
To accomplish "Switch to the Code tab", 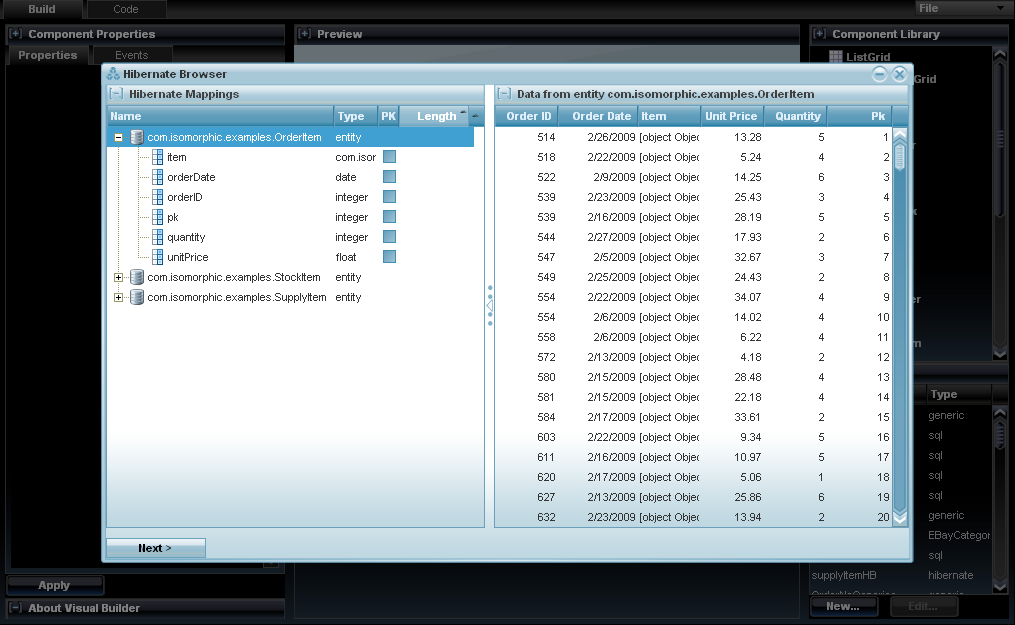I will (x=126, y=9).
